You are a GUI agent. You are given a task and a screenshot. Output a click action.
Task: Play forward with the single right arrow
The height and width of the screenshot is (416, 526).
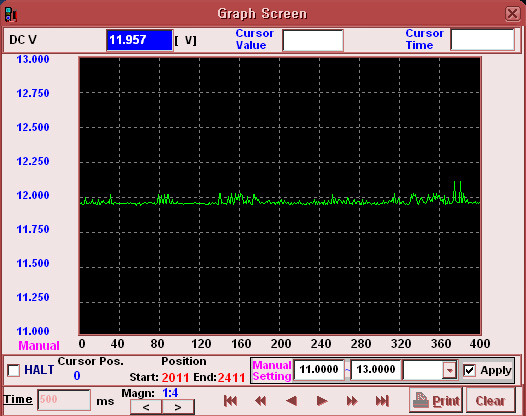[322, 401]
